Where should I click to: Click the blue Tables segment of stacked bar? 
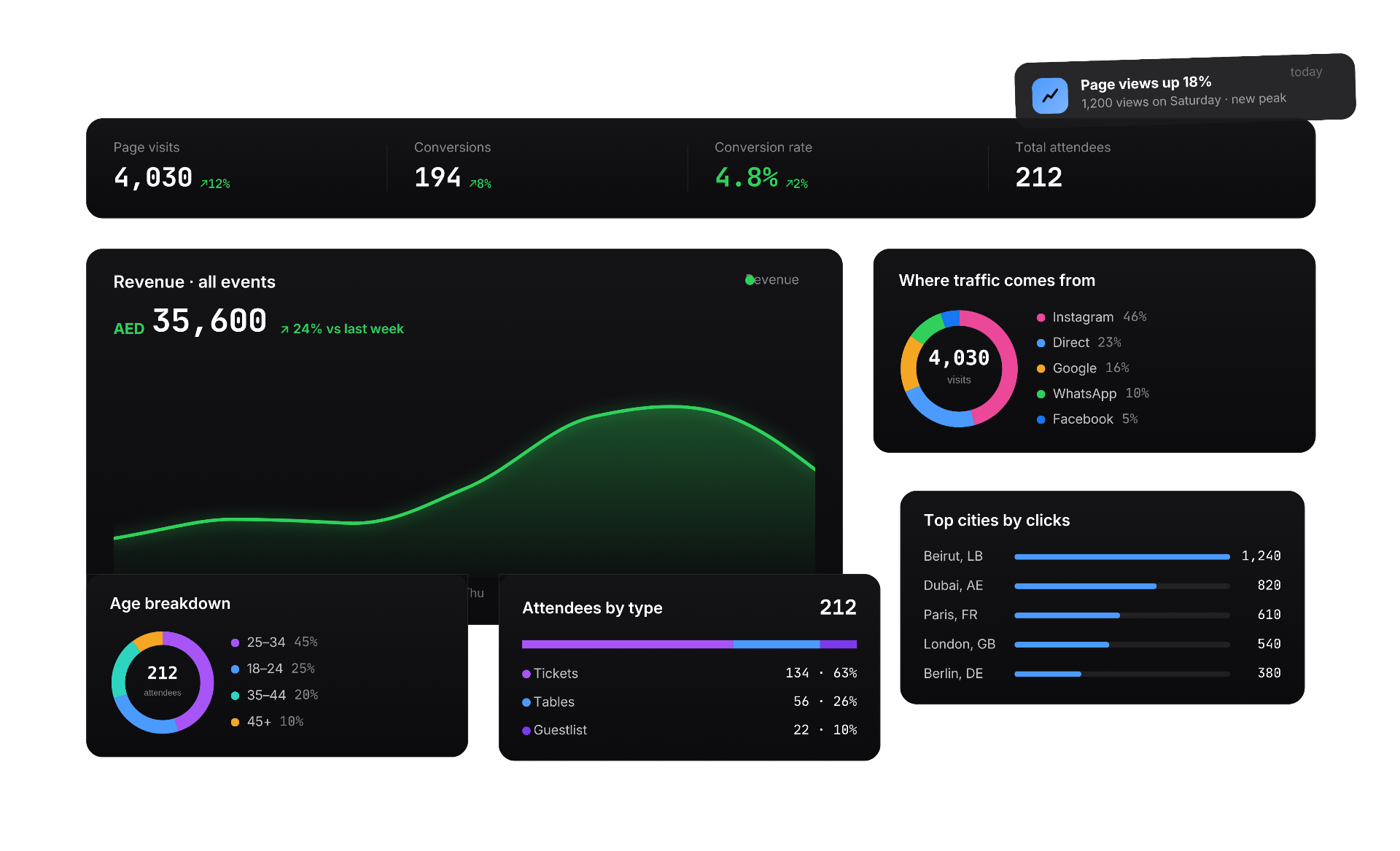click(x=776, y=644)
